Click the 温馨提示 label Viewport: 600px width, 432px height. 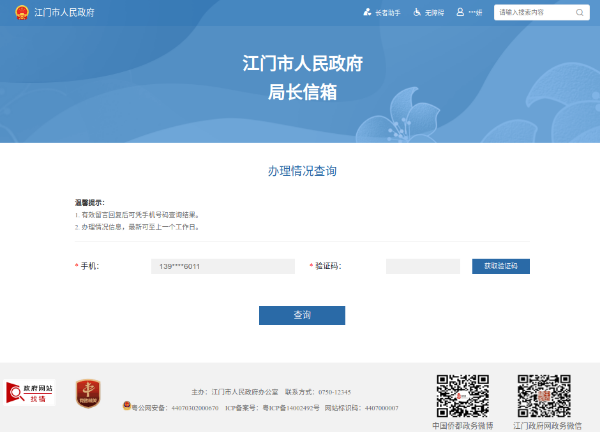click(90, 203)
